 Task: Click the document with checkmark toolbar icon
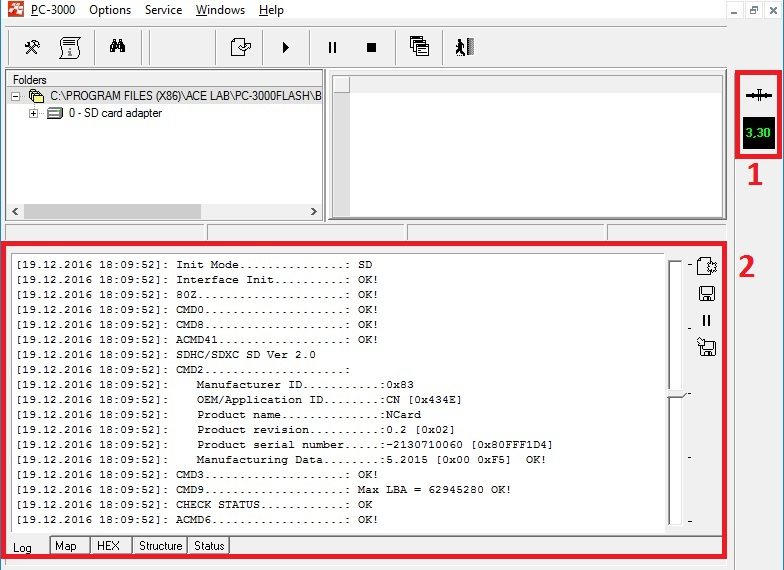[x=240, y=48]
